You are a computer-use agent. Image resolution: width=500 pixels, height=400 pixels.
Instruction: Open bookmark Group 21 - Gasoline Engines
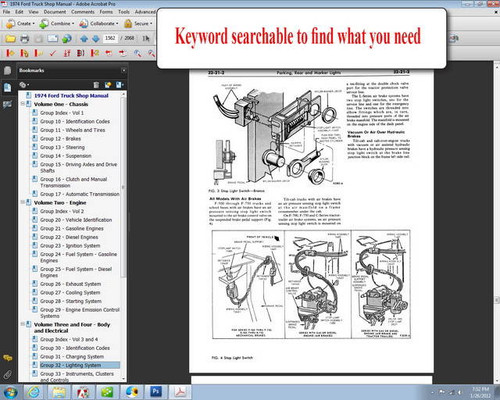point(72,229)
